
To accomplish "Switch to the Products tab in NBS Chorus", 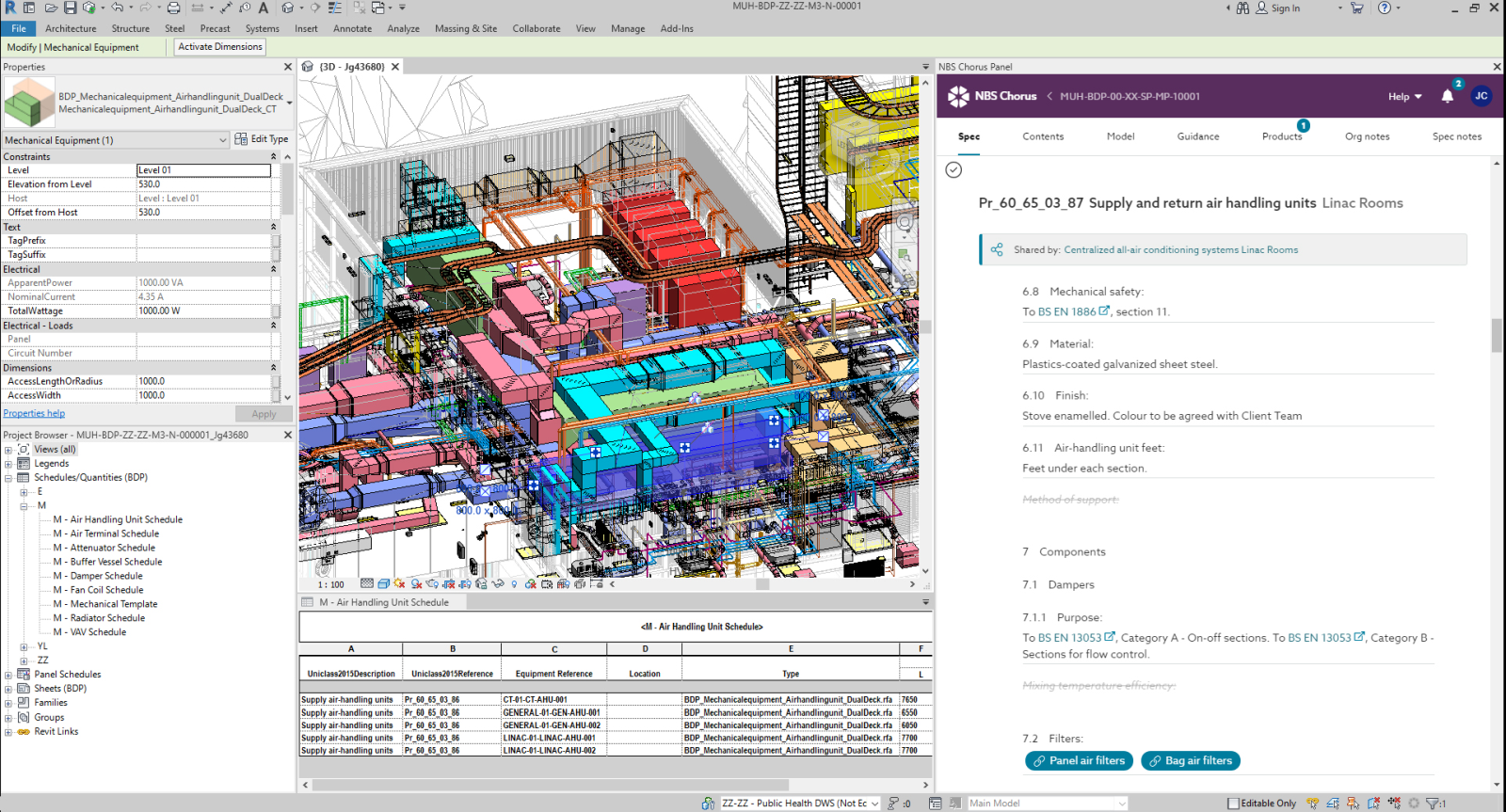I will [x=1281, y=136].
